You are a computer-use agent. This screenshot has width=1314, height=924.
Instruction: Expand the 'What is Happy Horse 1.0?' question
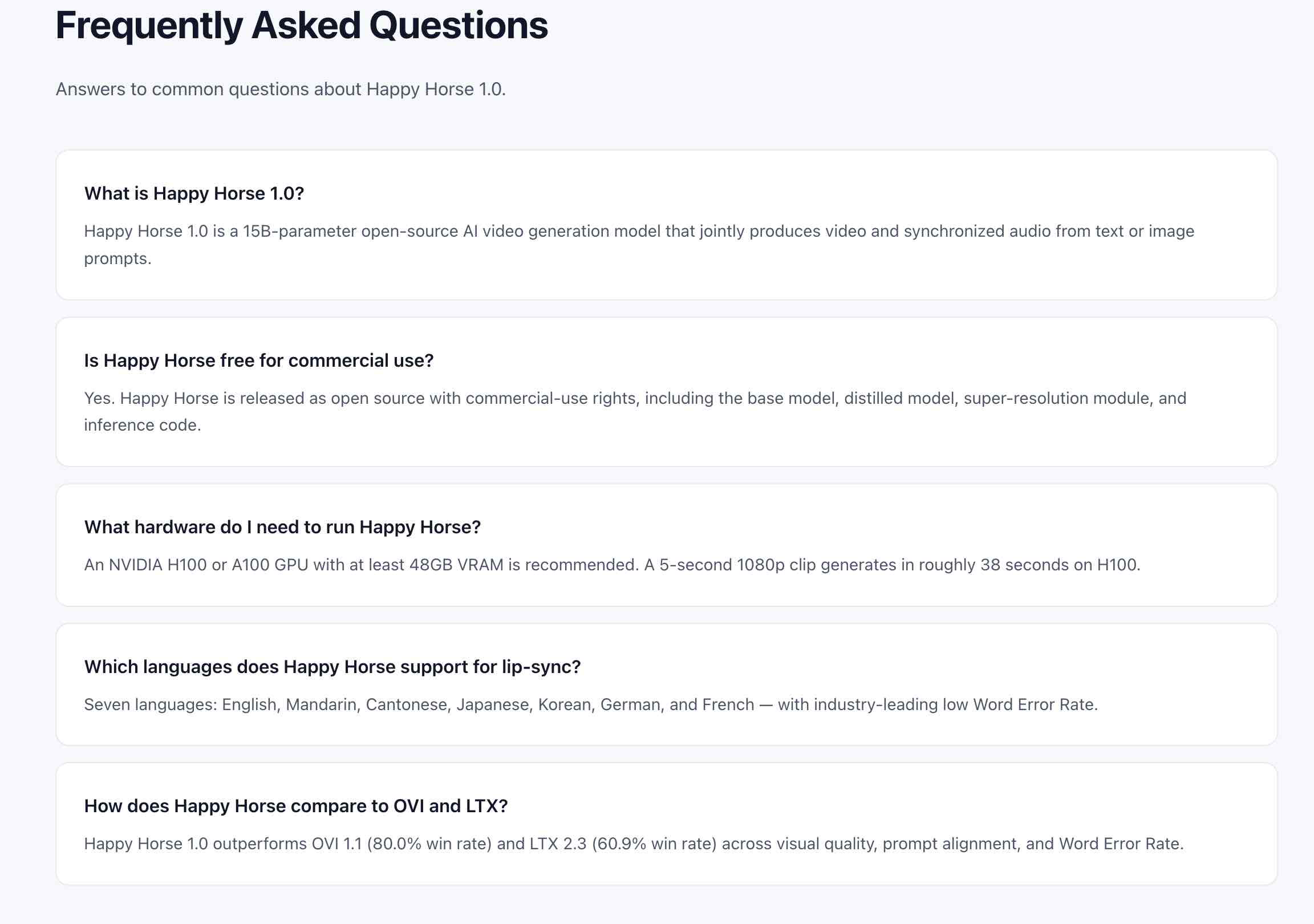coord(194,193)
